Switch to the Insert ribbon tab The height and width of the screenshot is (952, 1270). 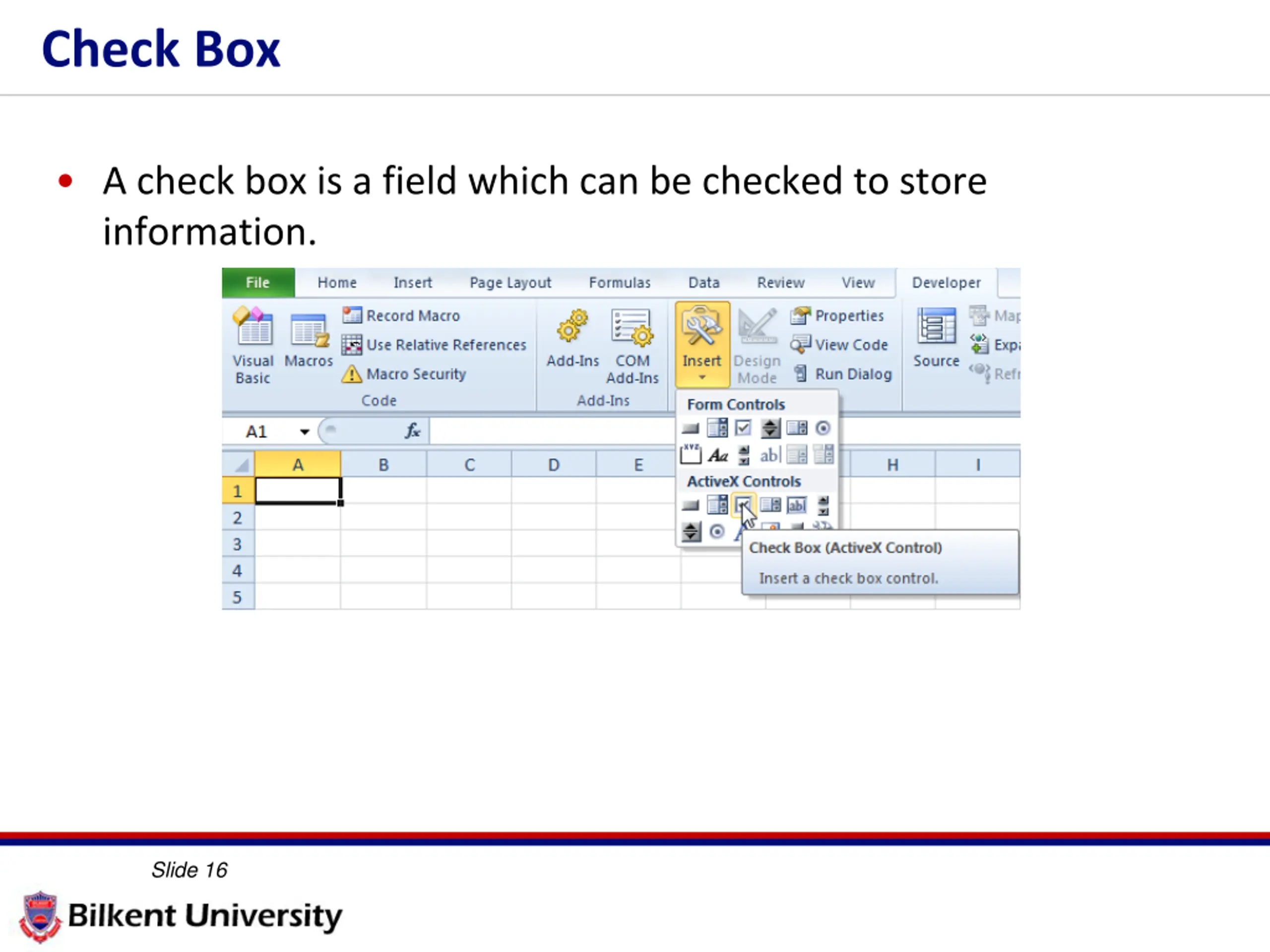413,282
